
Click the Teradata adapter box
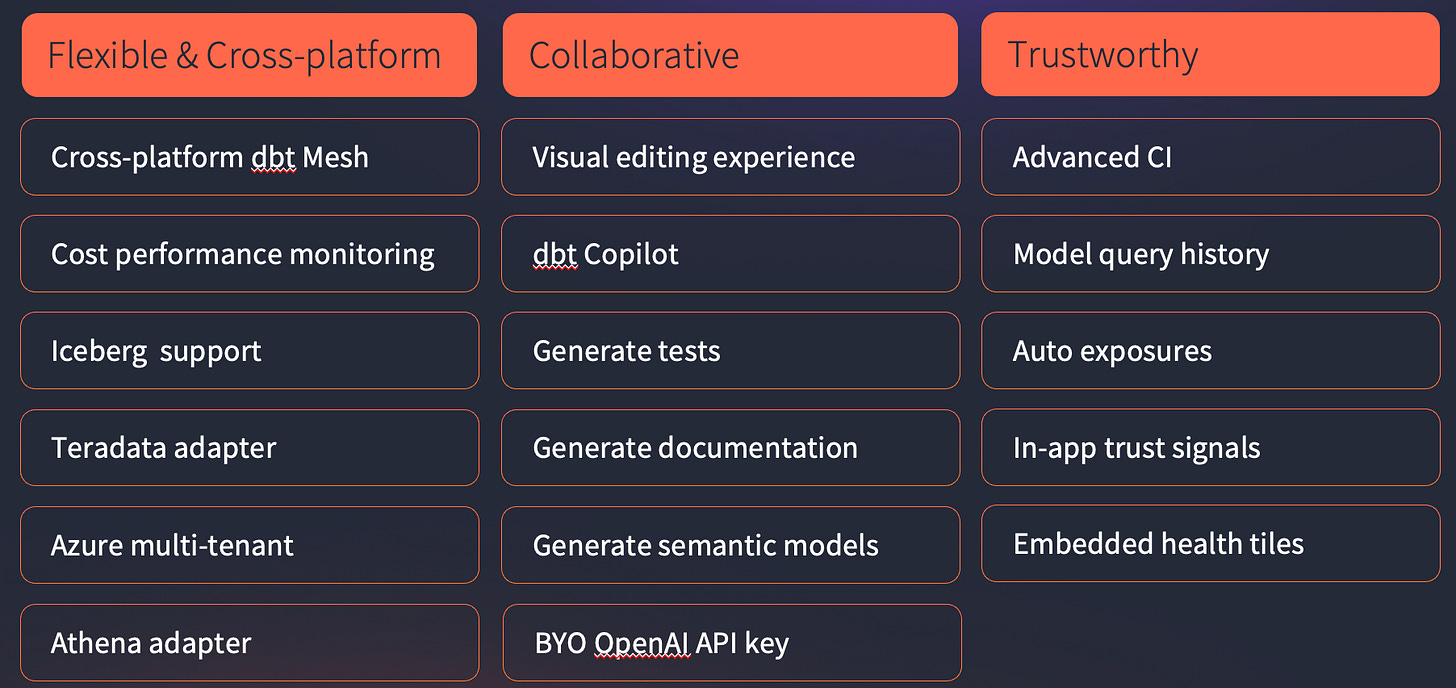[x=249, y=448]
